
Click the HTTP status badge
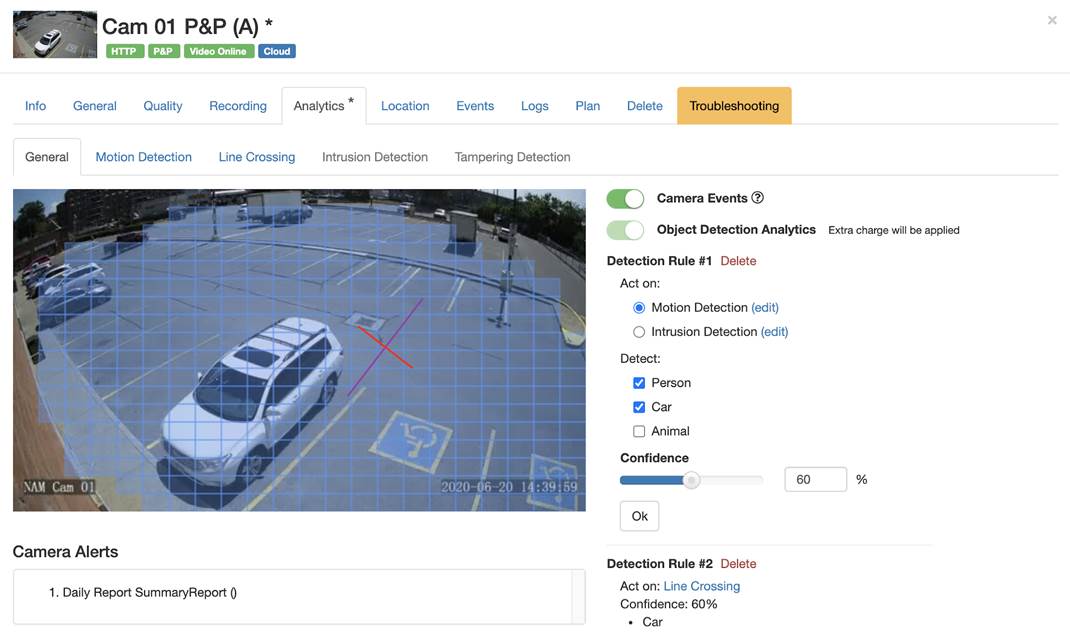coord(124,50)
